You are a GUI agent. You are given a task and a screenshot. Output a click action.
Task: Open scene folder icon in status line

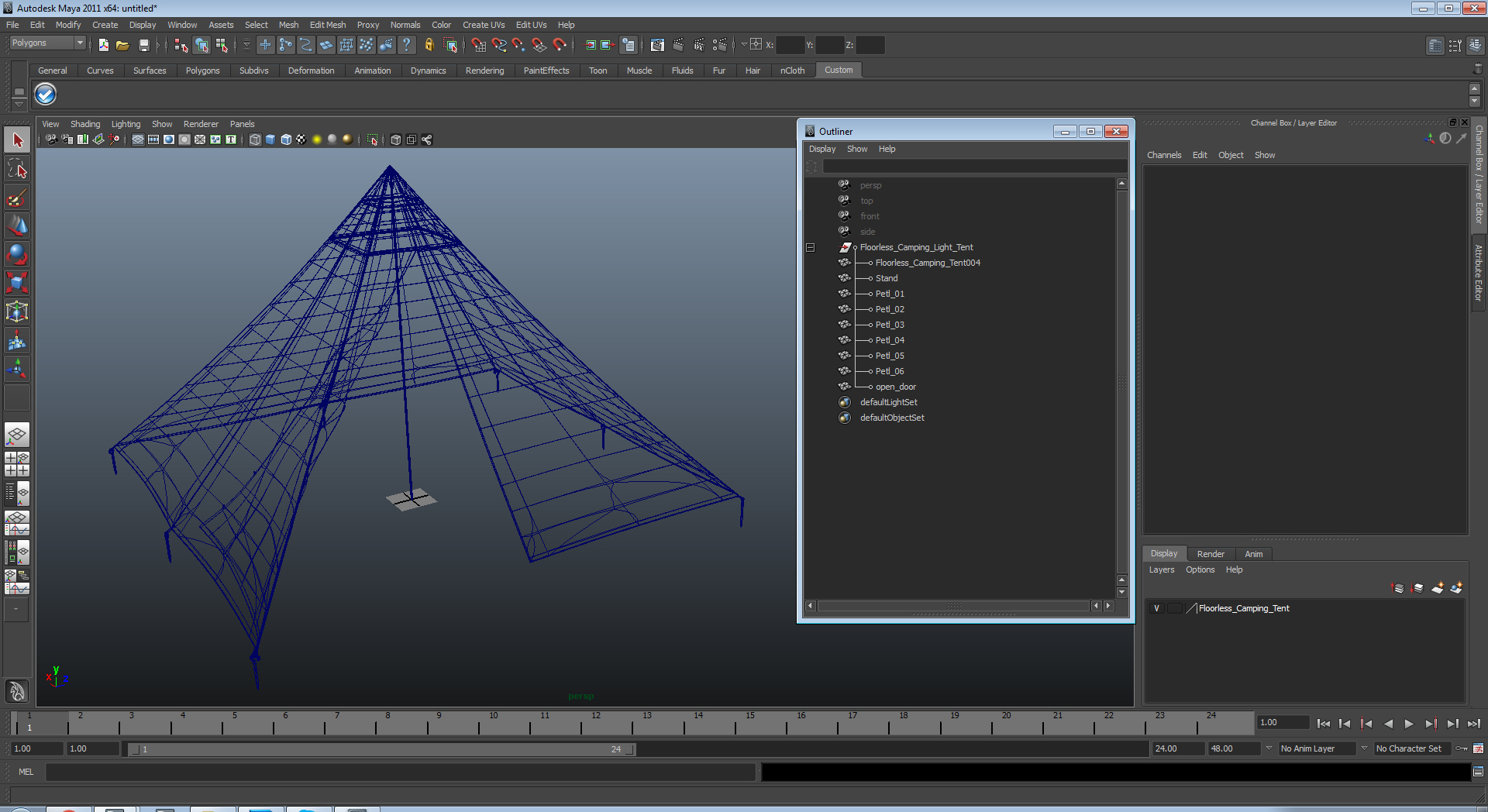click(122, 45)
